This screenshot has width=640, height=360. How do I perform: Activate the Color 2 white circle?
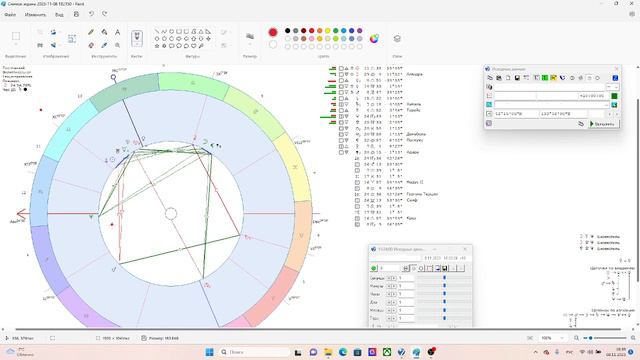(273, 44)
